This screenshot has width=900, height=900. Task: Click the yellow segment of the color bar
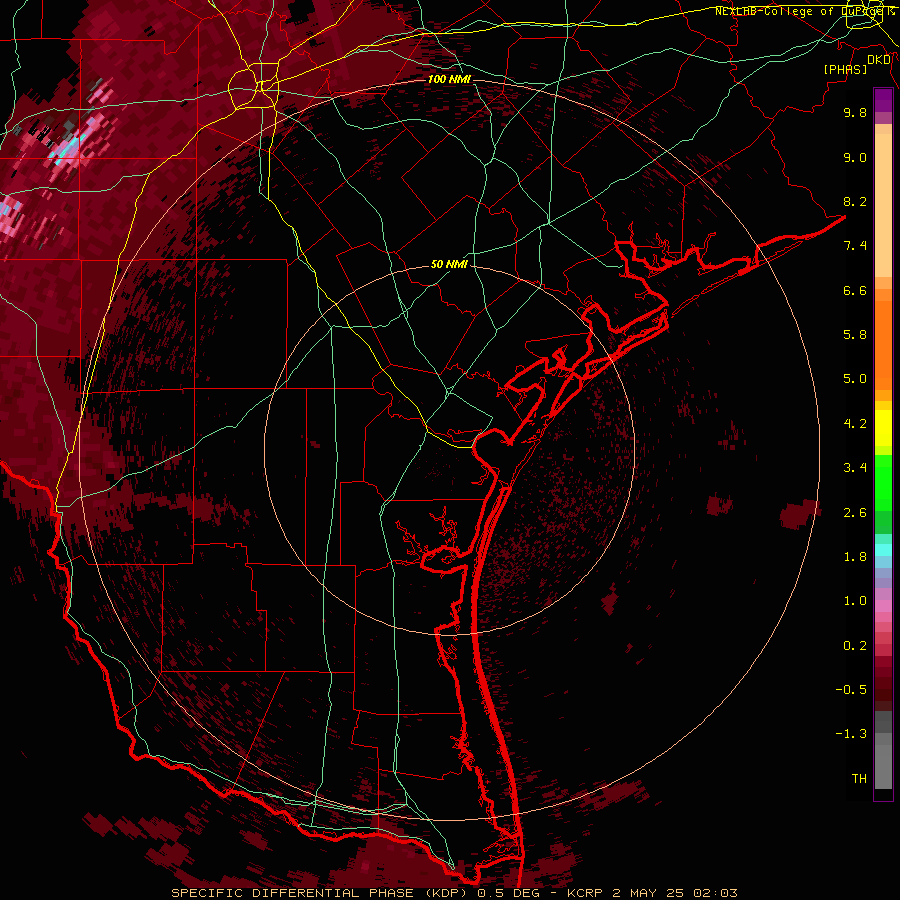(883, 428)
